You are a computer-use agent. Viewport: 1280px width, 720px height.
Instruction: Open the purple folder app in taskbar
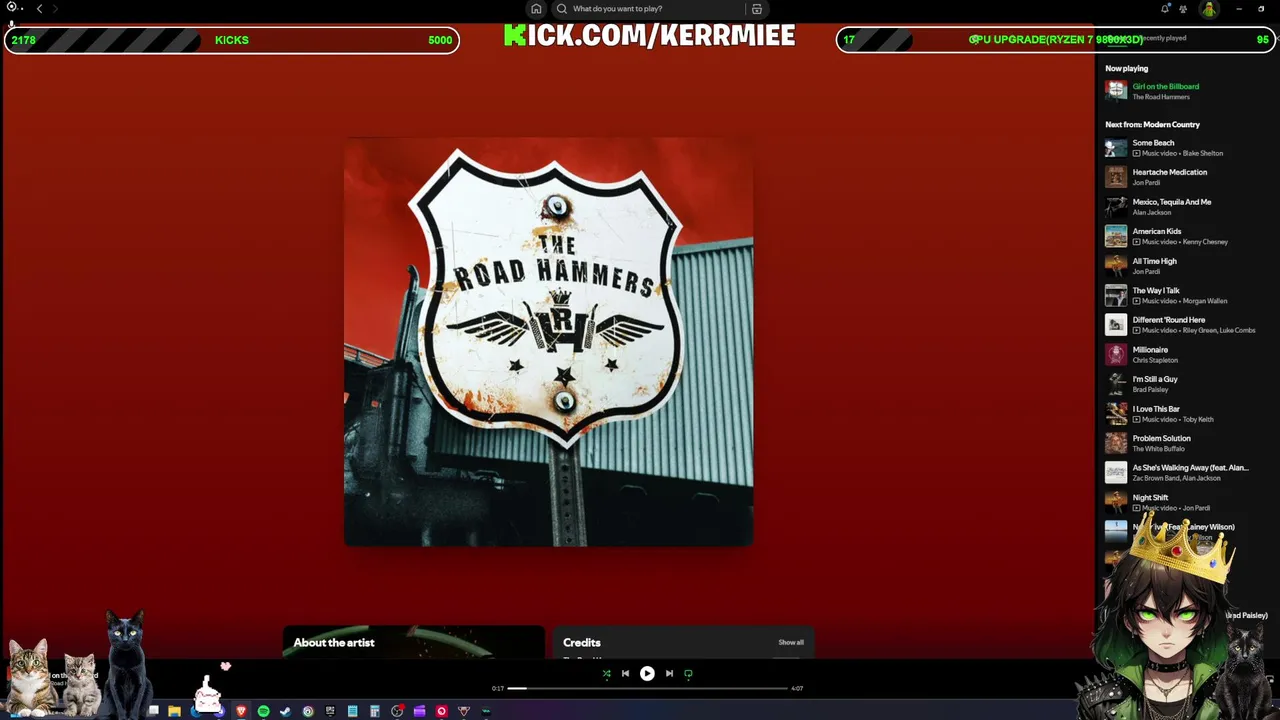tap(419, 711)
